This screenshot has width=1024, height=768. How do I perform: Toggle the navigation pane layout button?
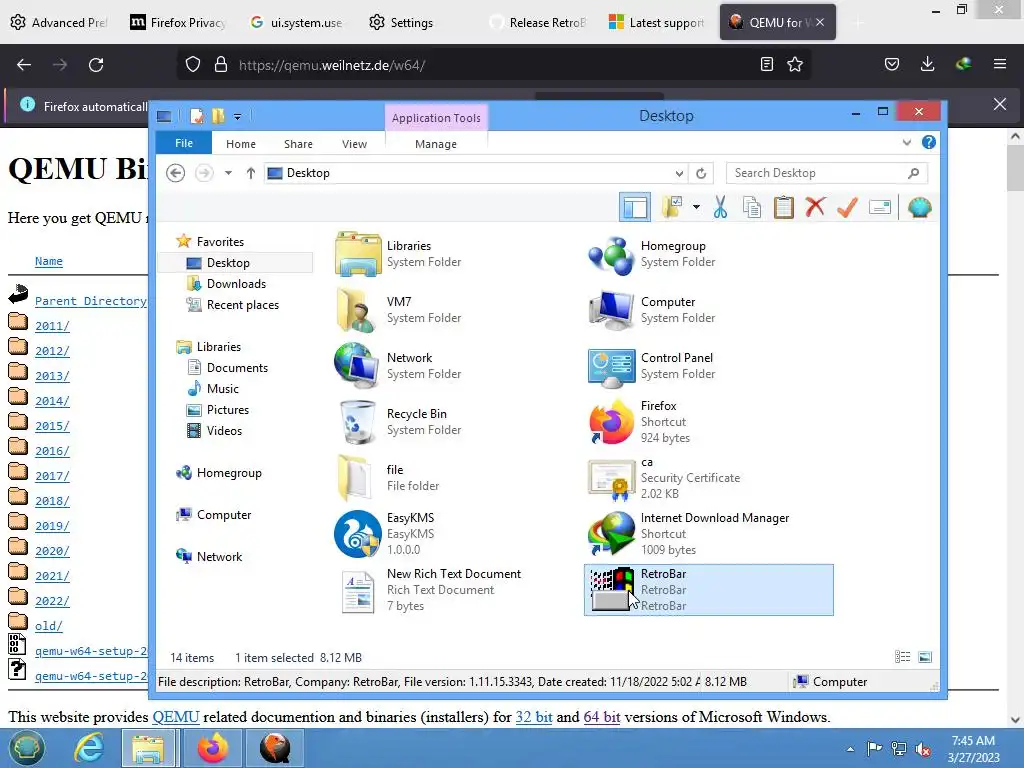[635, 208]
